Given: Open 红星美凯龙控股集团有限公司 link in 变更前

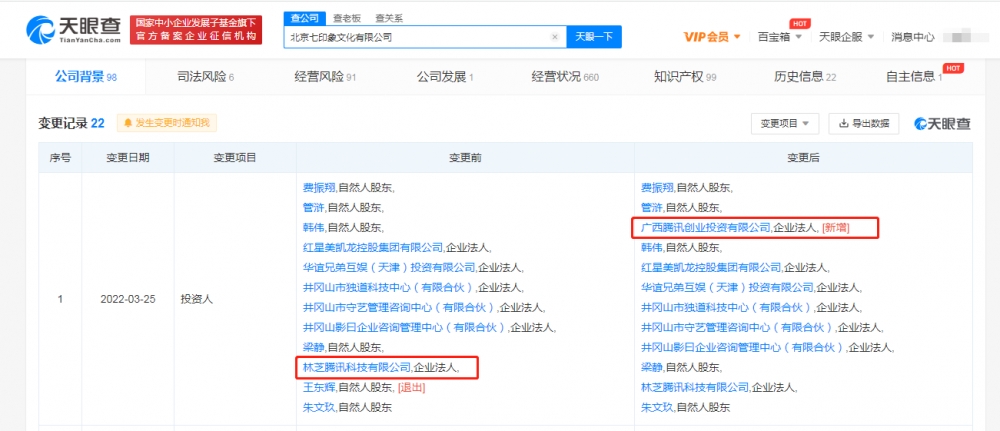Looking at the screenshot, I should pos(372,247).
